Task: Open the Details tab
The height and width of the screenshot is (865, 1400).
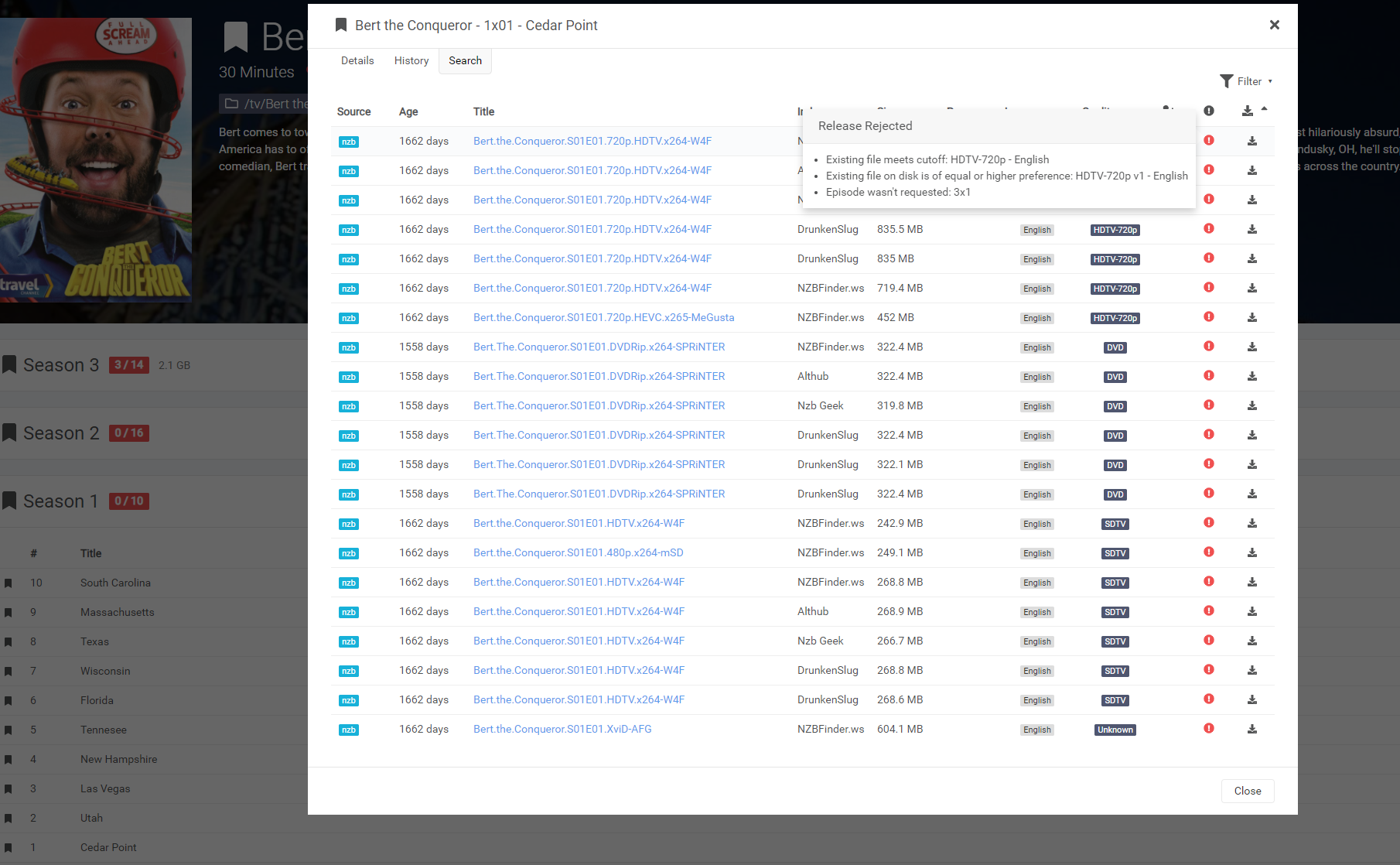Action: [x=357, y=60]
